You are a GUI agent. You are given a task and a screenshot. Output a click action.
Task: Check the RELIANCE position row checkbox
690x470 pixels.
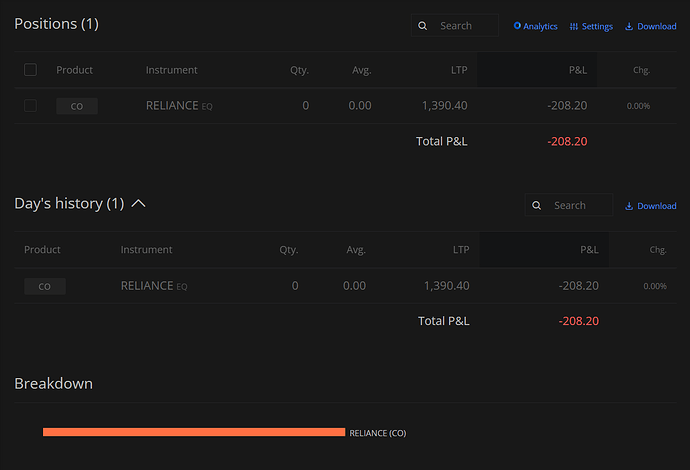(30, 106)
